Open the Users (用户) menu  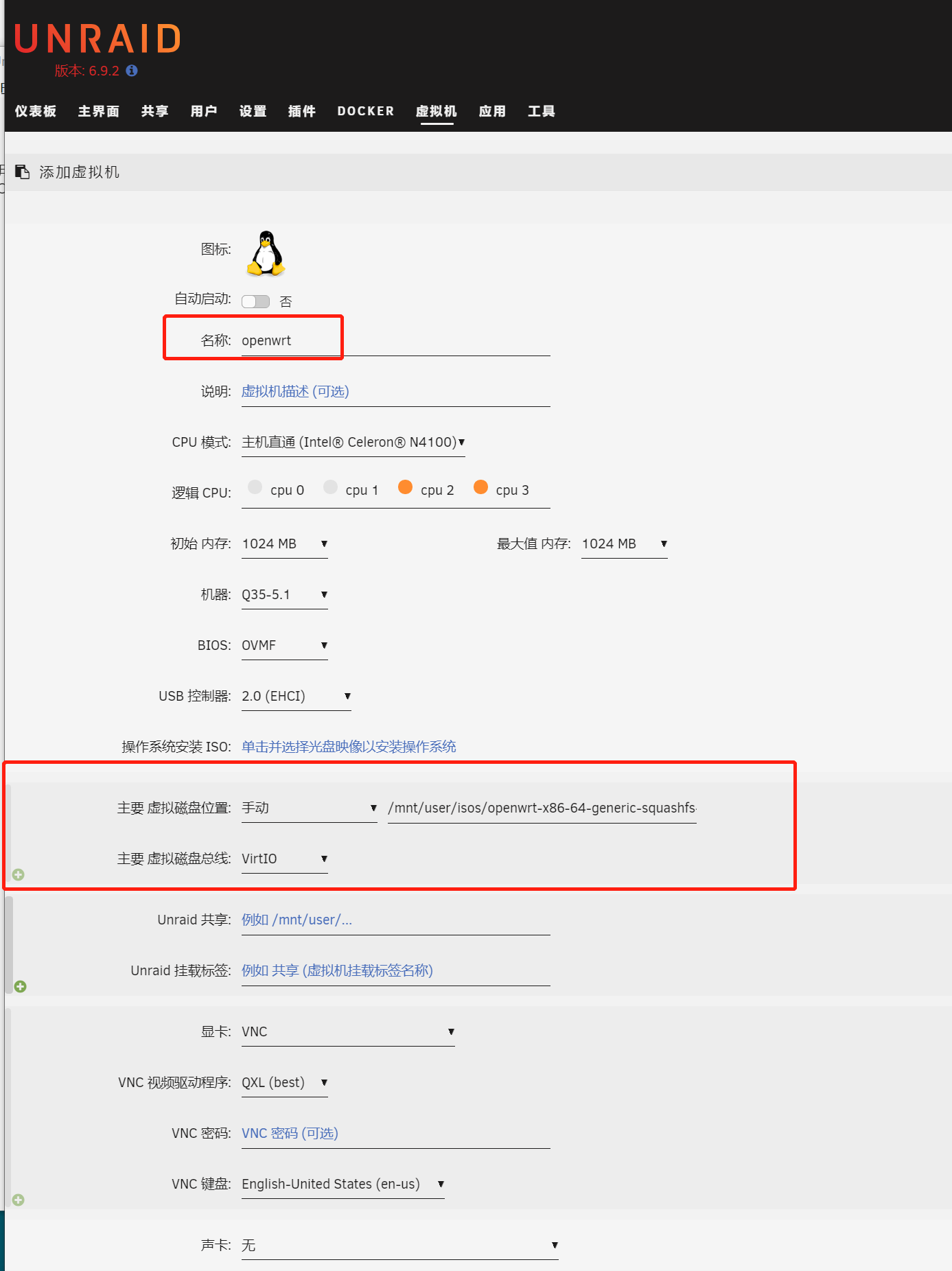coord(204,111)
